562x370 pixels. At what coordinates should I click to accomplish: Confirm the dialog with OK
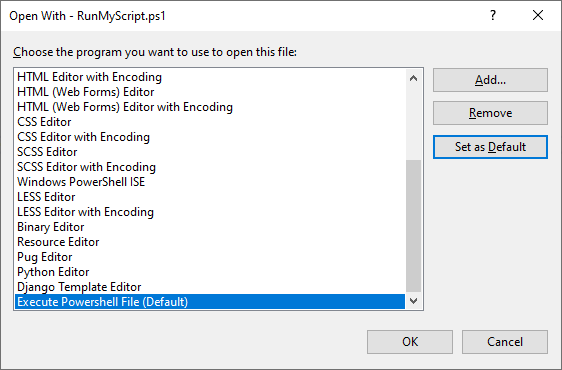point(410,342)
